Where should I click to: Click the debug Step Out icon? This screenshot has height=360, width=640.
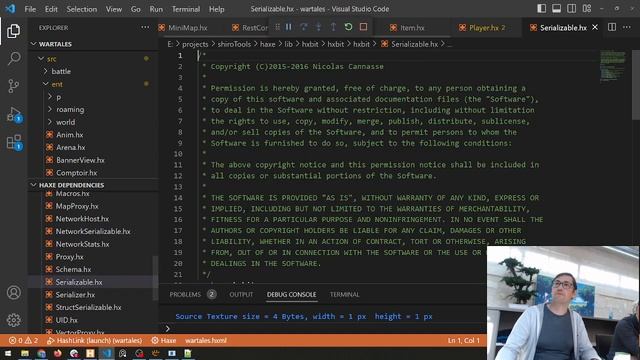pos(333,27)
